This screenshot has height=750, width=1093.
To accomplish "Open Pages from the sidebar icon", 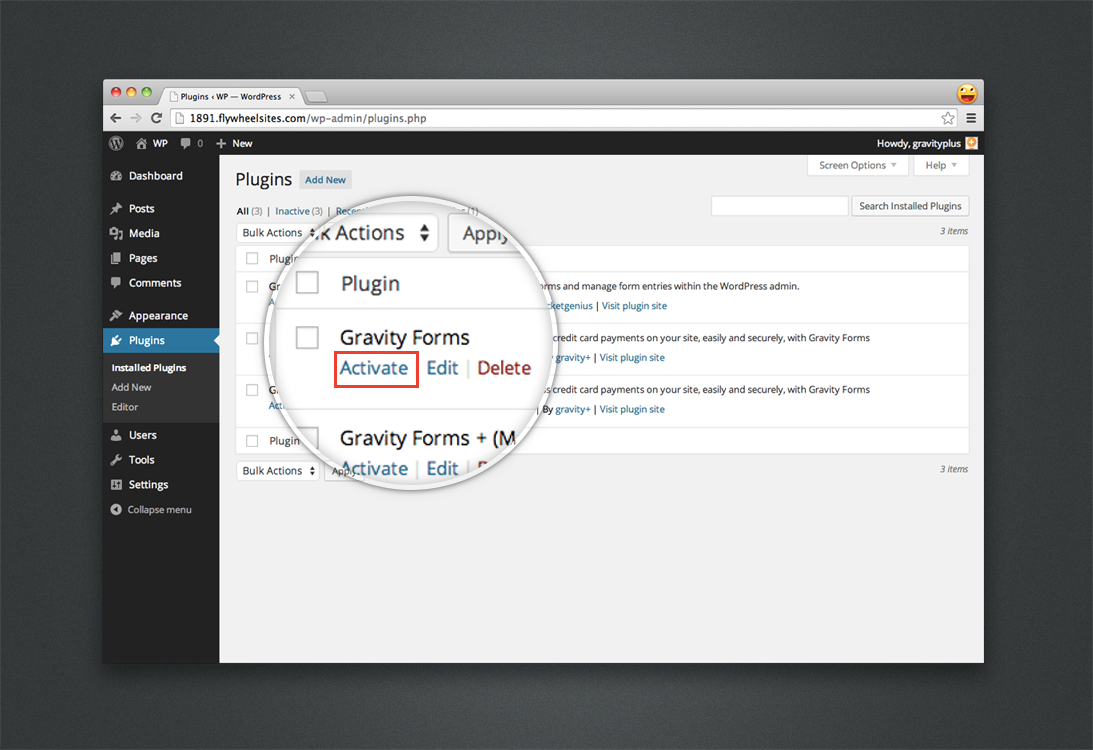I will click(x=116, y=259).
